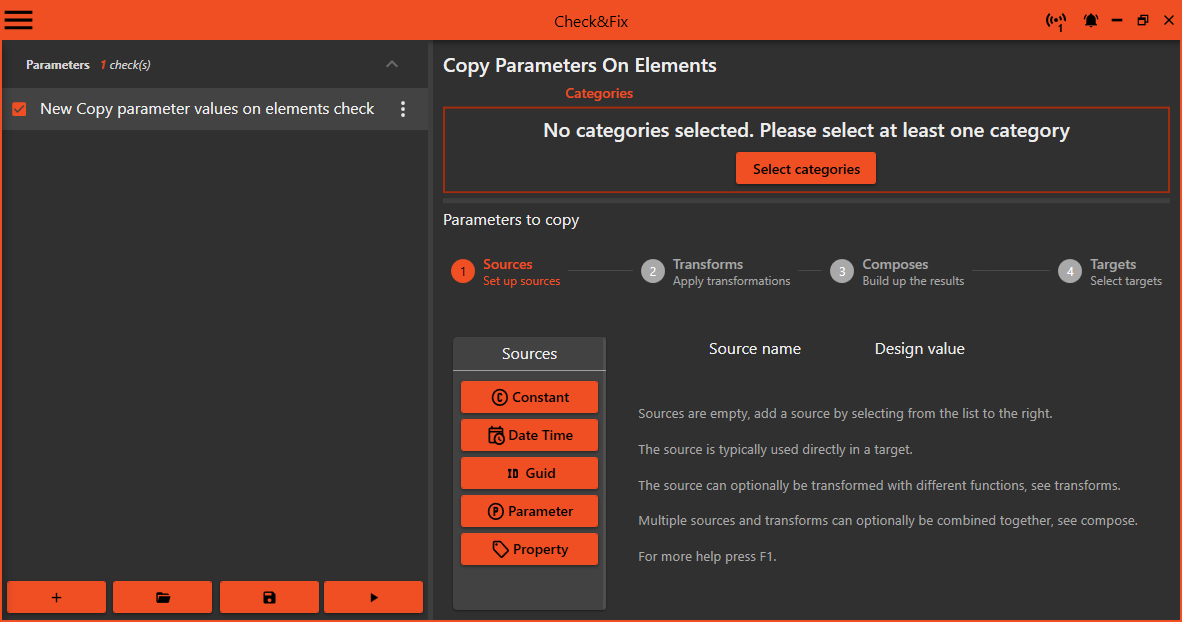
Task: Add a Guid source
Action: point(529,472)
